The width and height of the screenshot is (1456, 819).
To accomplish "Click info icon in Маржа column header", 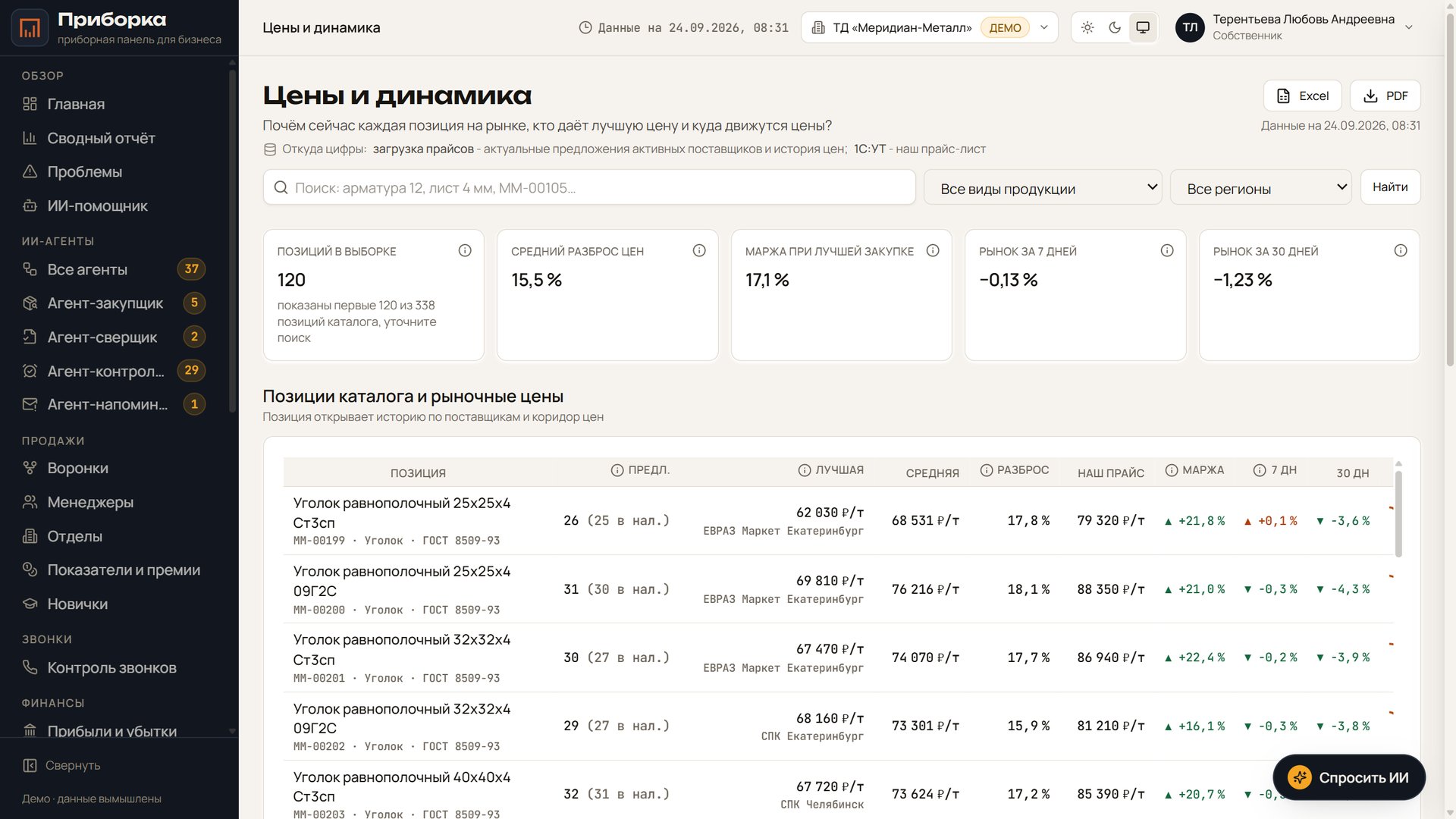I will point(1172,470).
